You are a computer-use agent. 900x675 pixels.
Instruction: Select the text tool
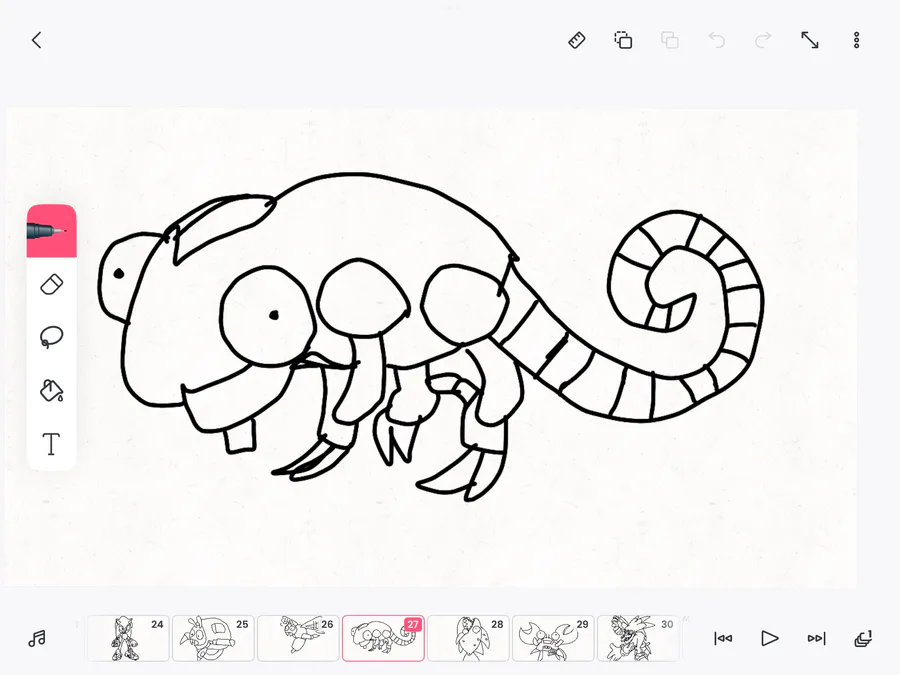click(52, 444)
